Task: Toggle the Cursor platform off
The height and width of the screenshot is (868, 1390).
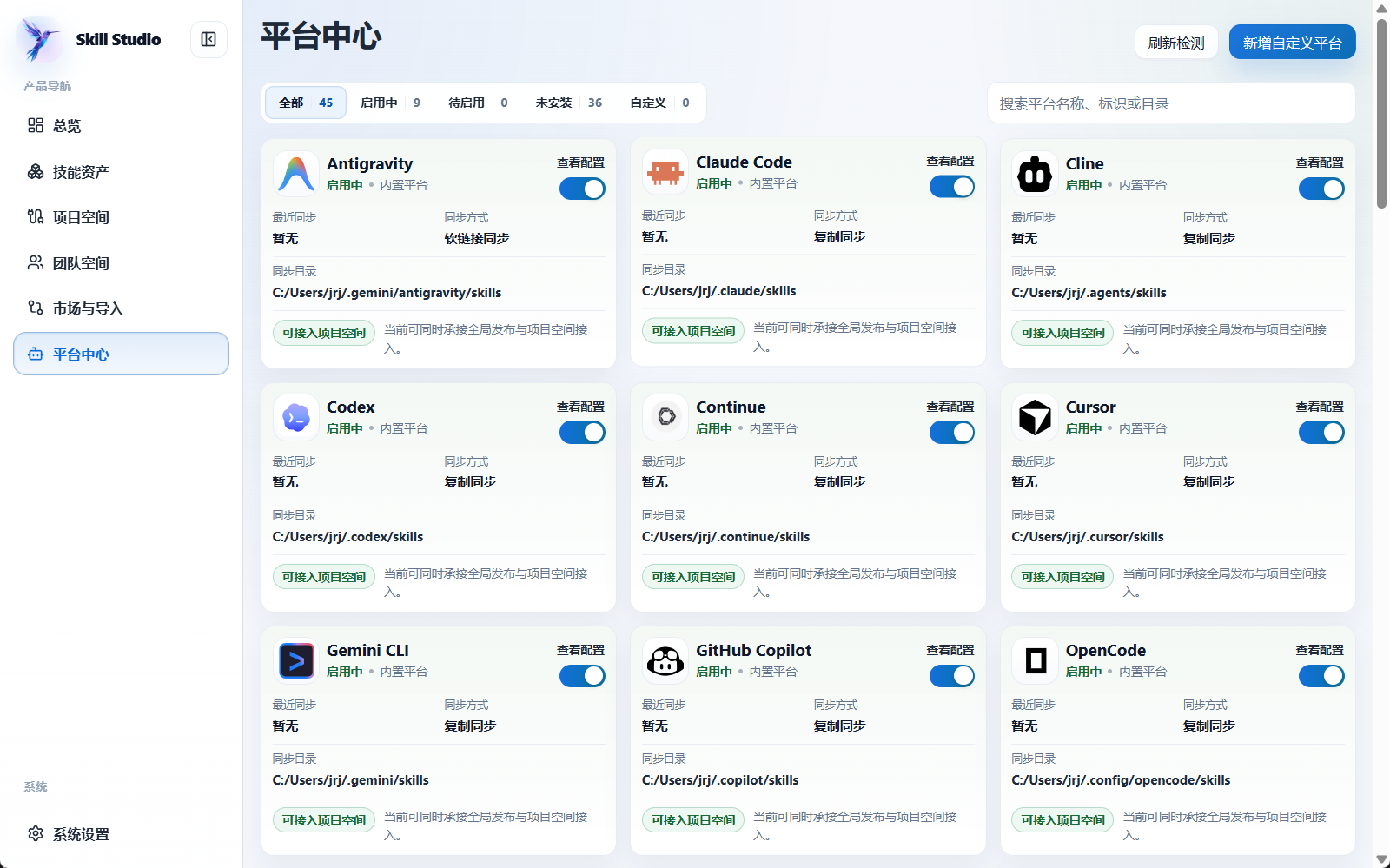Action: (x=1321, y=432)
